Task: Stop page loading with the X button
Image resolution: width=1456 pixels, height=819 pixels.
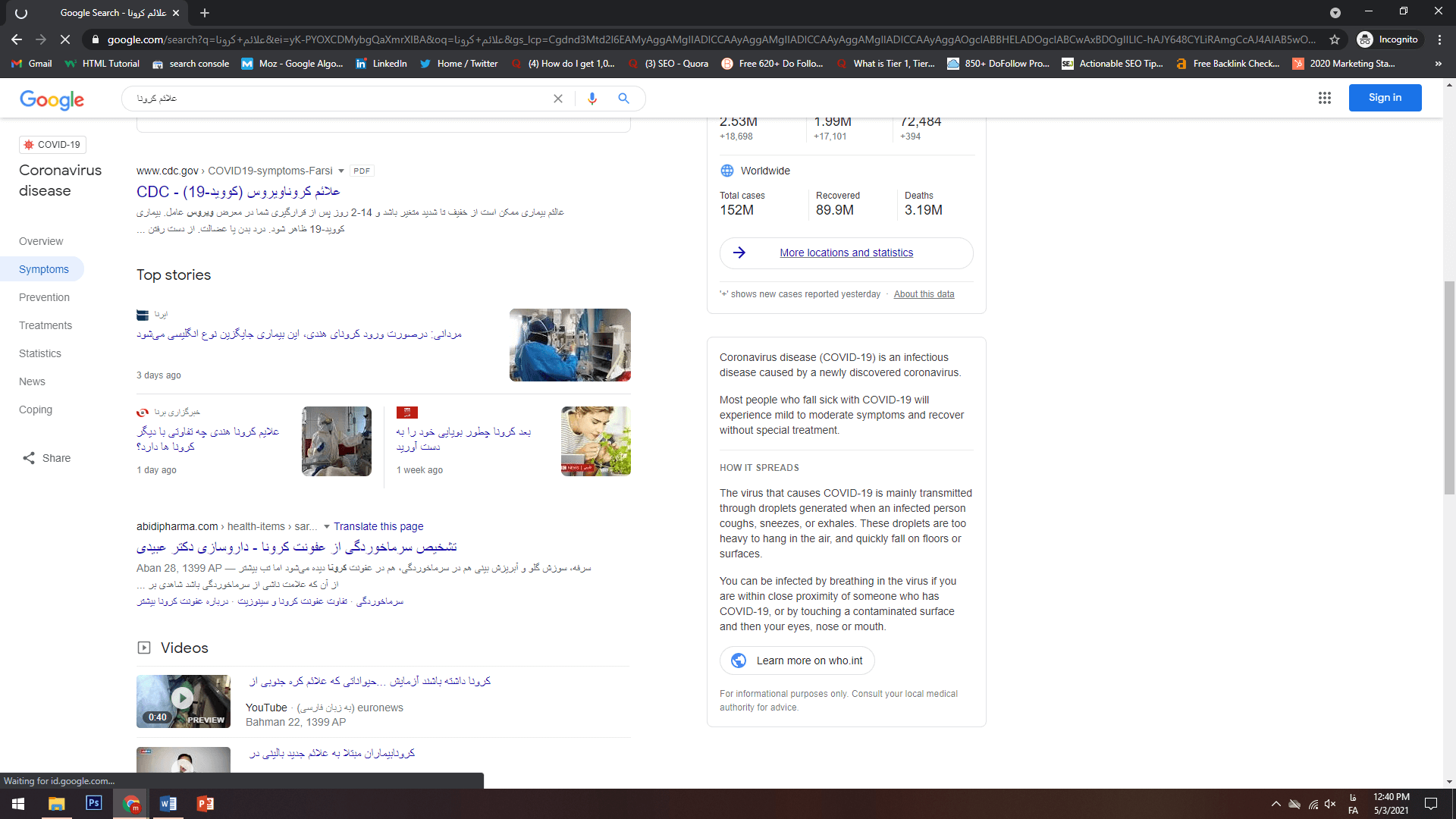Action: tap(65, 39)
